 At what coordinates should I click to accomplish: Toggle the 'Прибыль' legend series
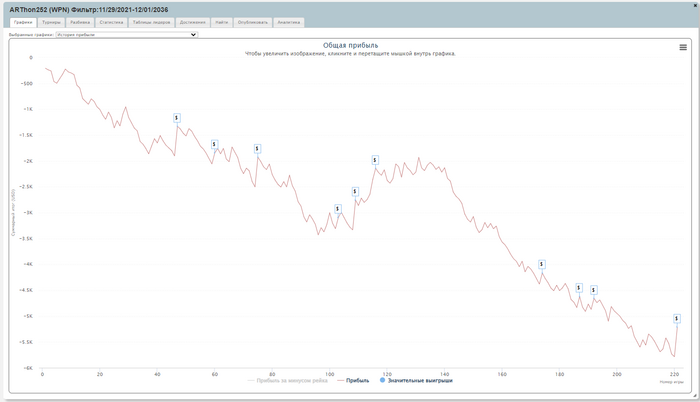[353, 381]
